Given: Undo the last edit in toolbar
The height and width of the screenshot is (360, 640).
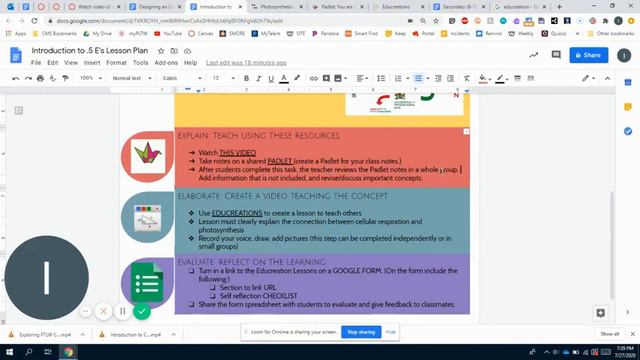Looking at the screenshot, I should pos(16,78).
